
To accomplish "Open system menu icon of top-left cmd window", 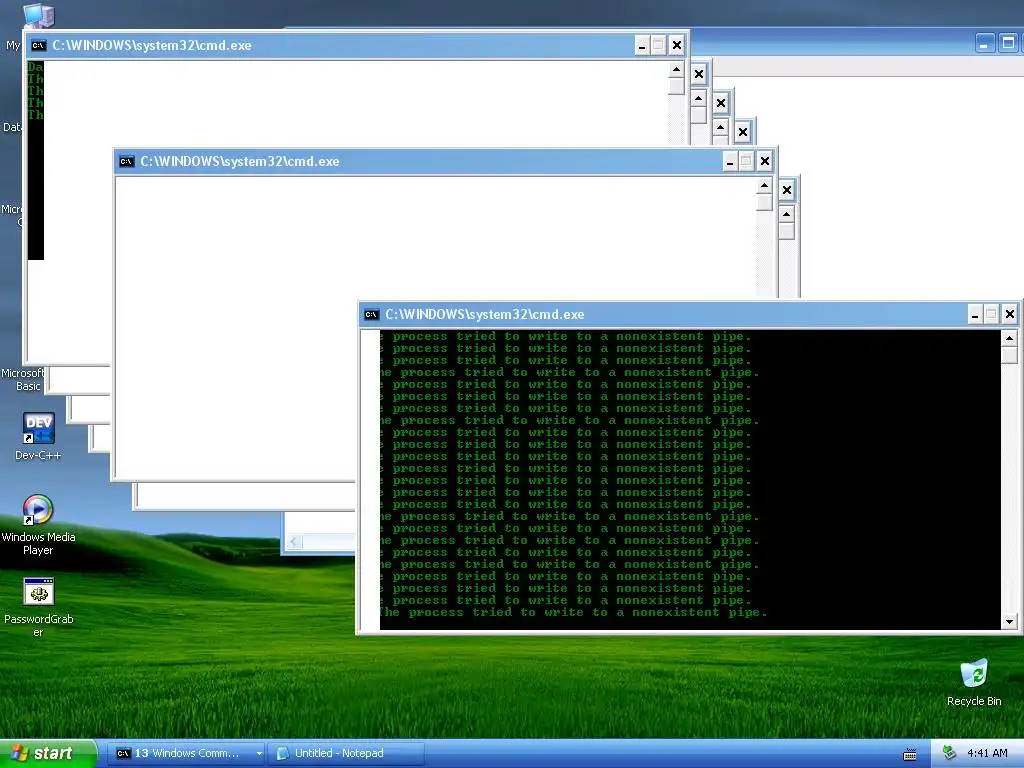I will [39, 45].
